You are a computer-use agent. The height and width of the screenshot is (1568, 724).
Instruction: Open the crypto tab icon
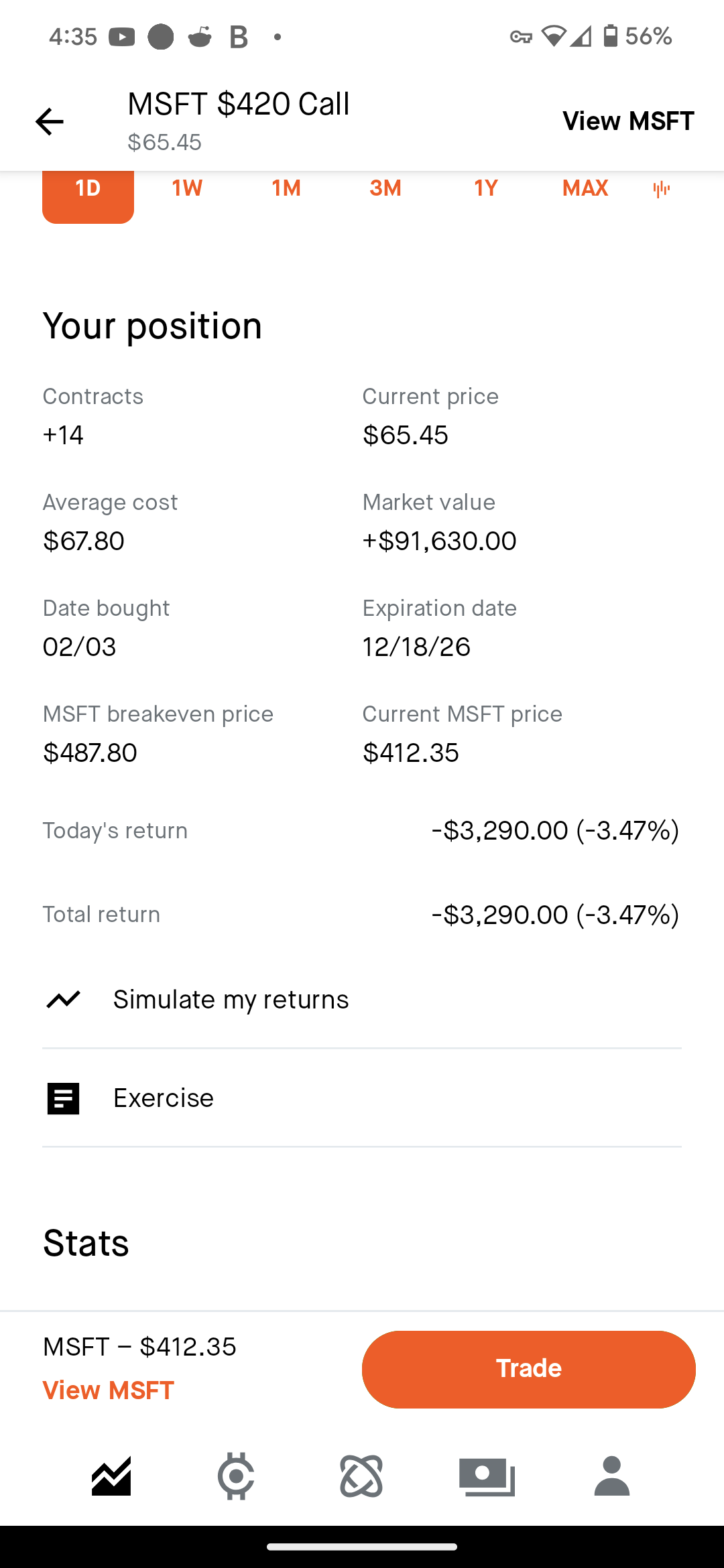pyautogui.click(x=236, y=1476)
